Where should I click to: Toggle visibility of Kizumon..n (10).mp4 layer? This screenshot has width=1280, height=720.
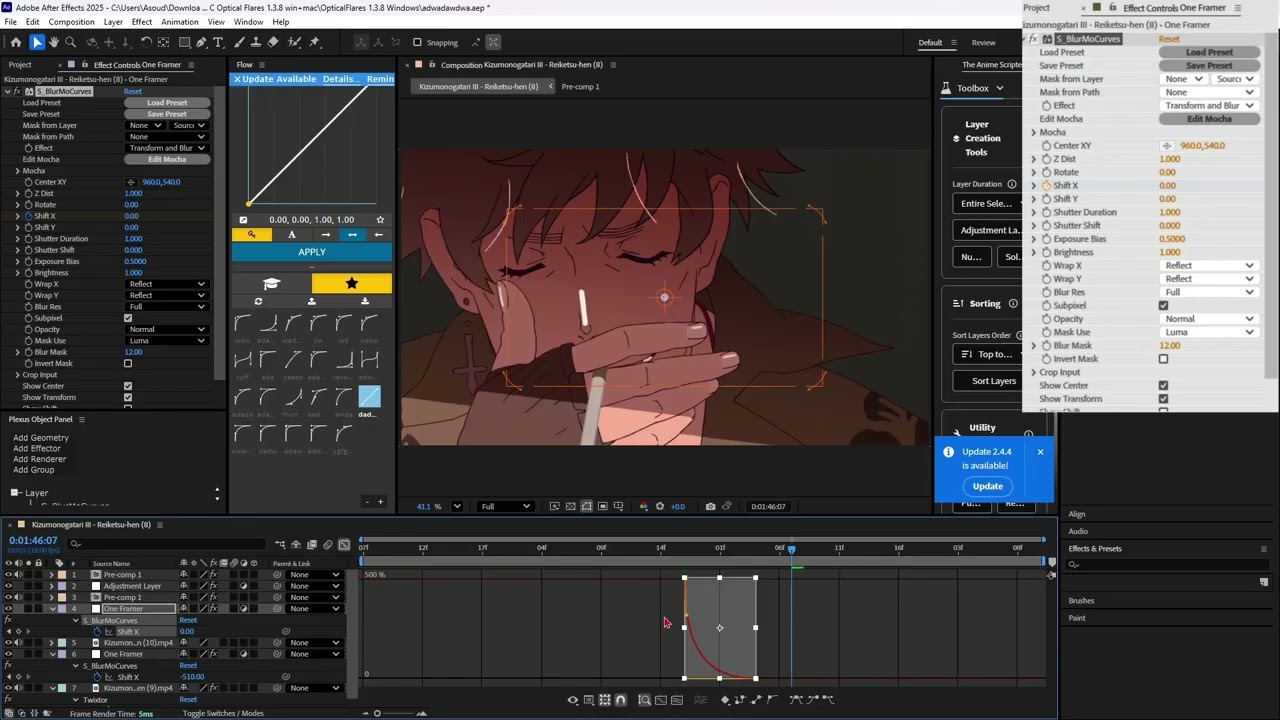pos(8,643)
